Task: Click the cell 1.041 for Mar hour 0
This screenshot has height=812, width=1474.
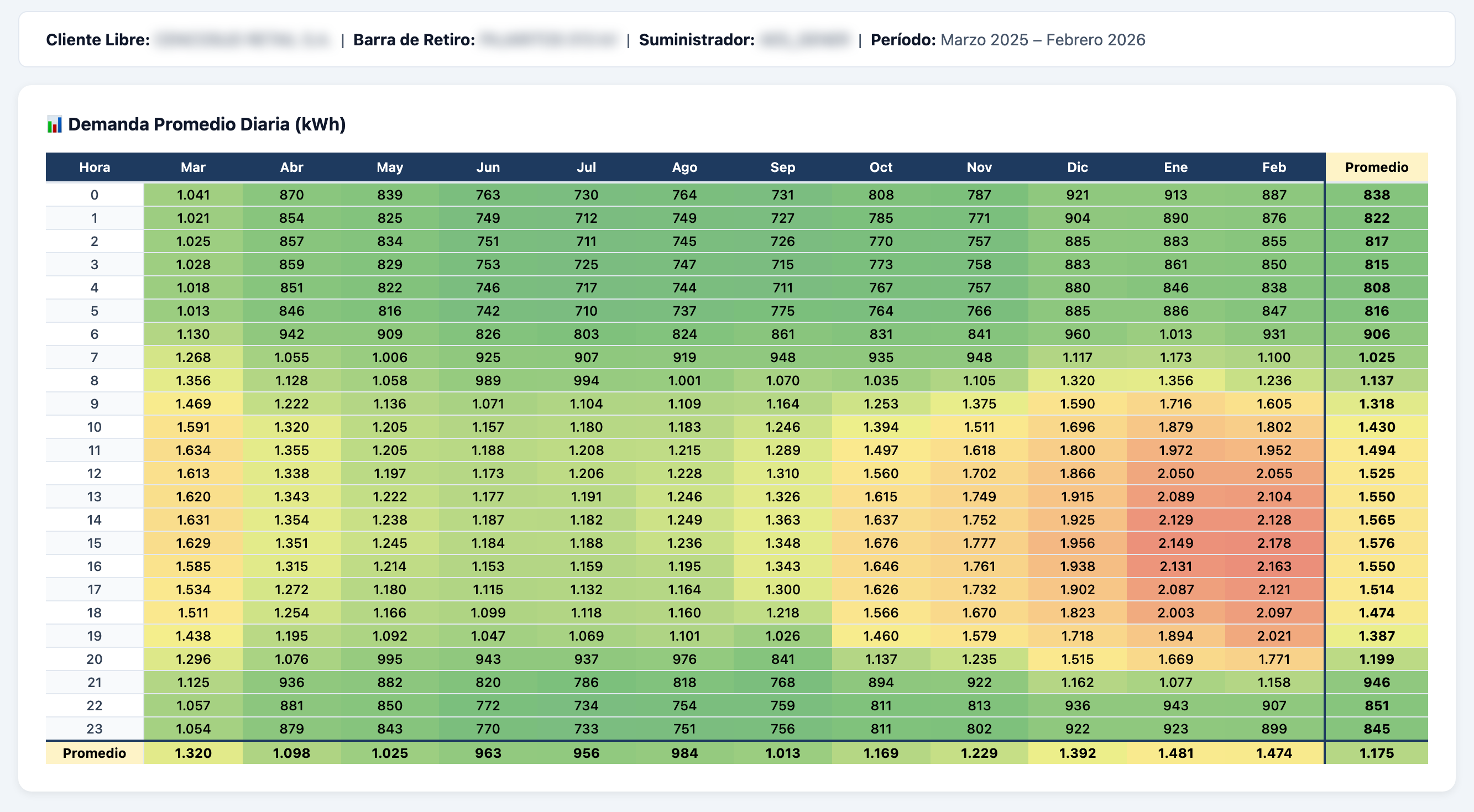Action: [x=194, y=195]
